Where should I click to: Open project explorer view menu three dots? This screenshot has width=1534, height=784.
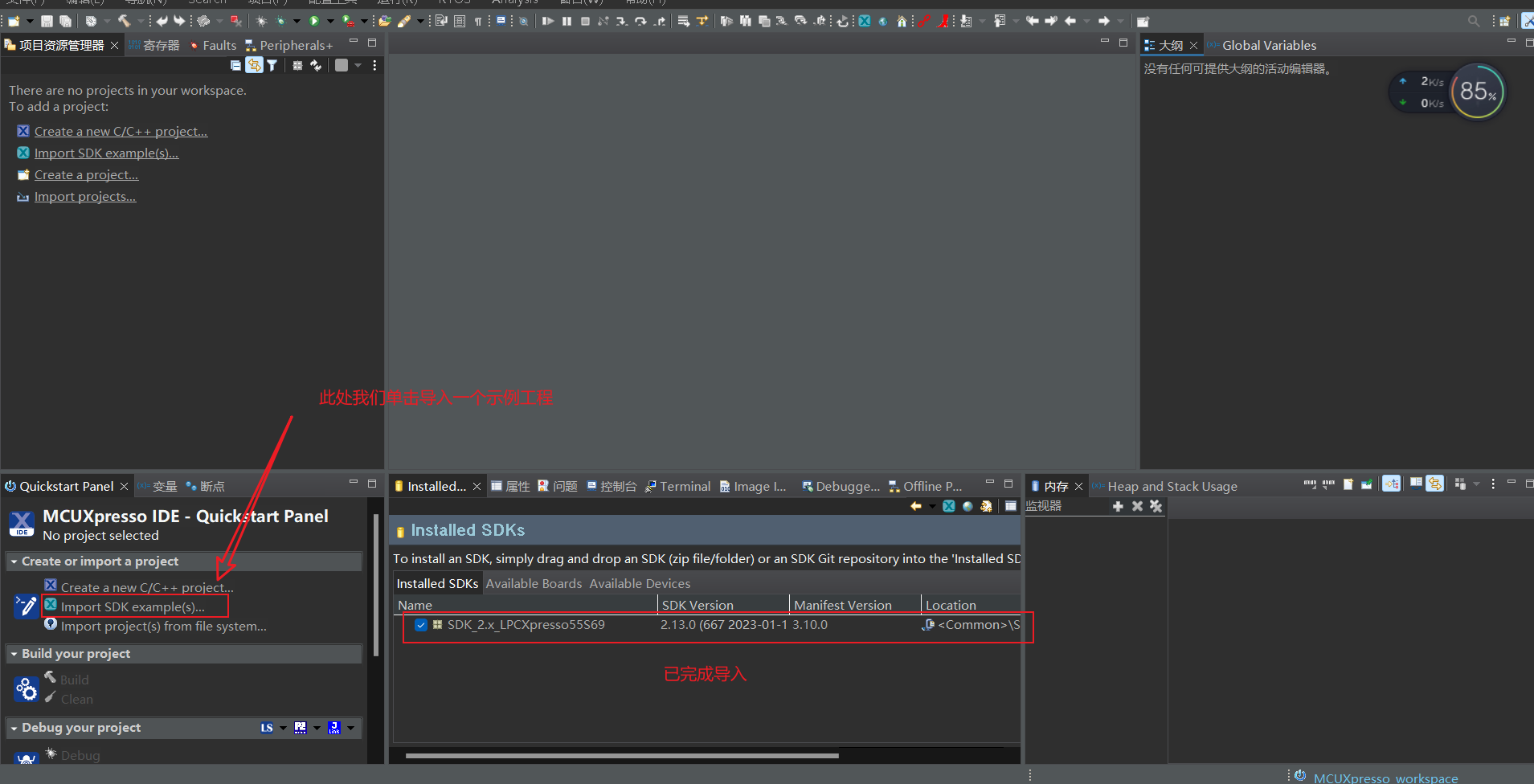[x=374, y=66]
